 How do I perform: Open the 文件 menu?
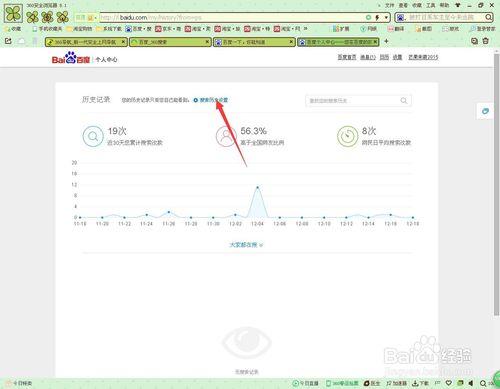pyautogui.click(x=390, y=5)
